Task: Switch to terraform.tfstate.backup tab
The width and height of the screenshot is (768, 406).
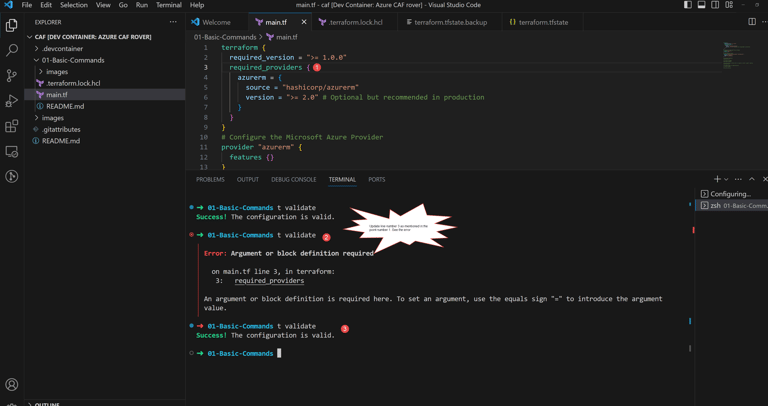Action: tap(450, 22)
